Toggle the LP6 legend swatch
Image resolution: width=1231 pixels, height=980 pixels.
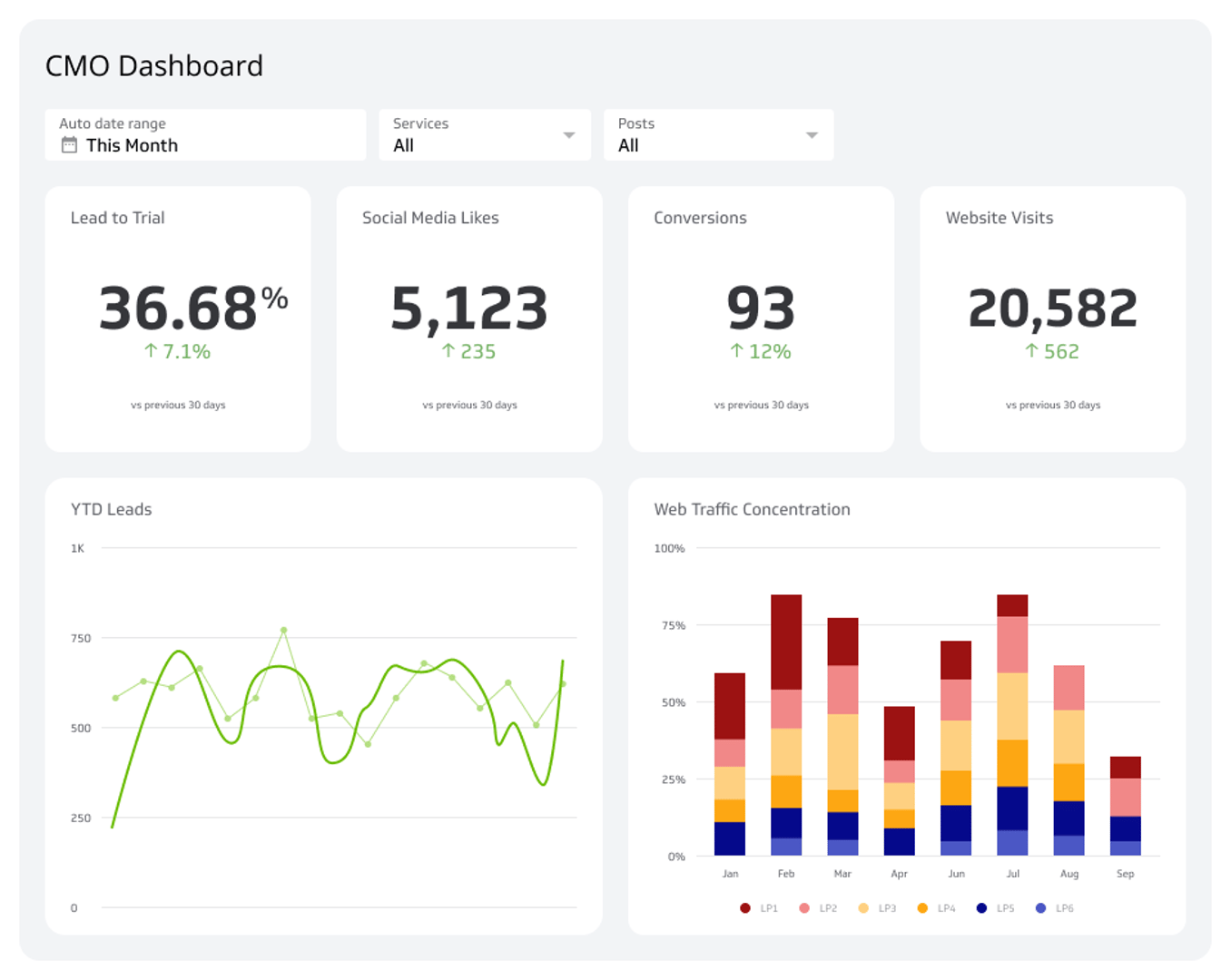pos(1040,907)
